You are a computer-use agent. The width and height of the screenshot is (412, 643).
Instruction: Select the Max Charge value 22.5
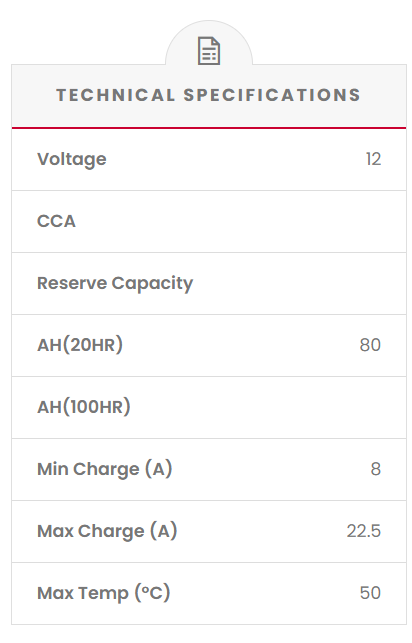pyautogui.click(x=364, y=531)
